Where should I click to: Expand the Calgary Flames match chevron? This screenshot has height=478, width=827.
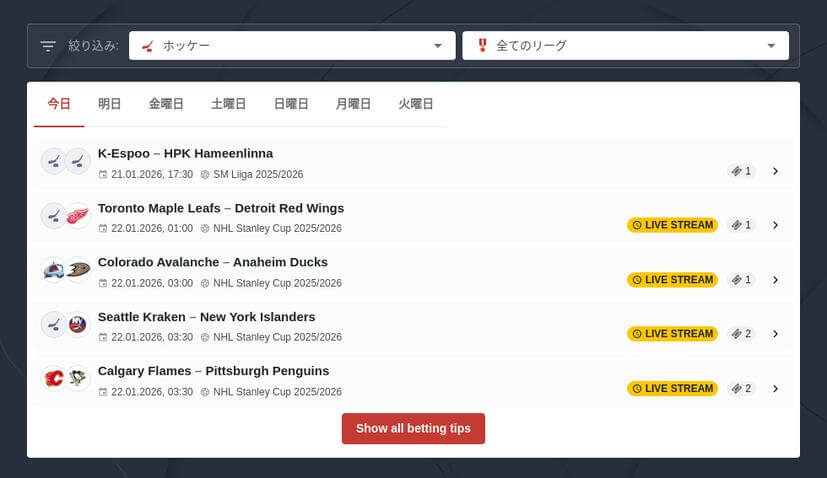tap(775, 388)
